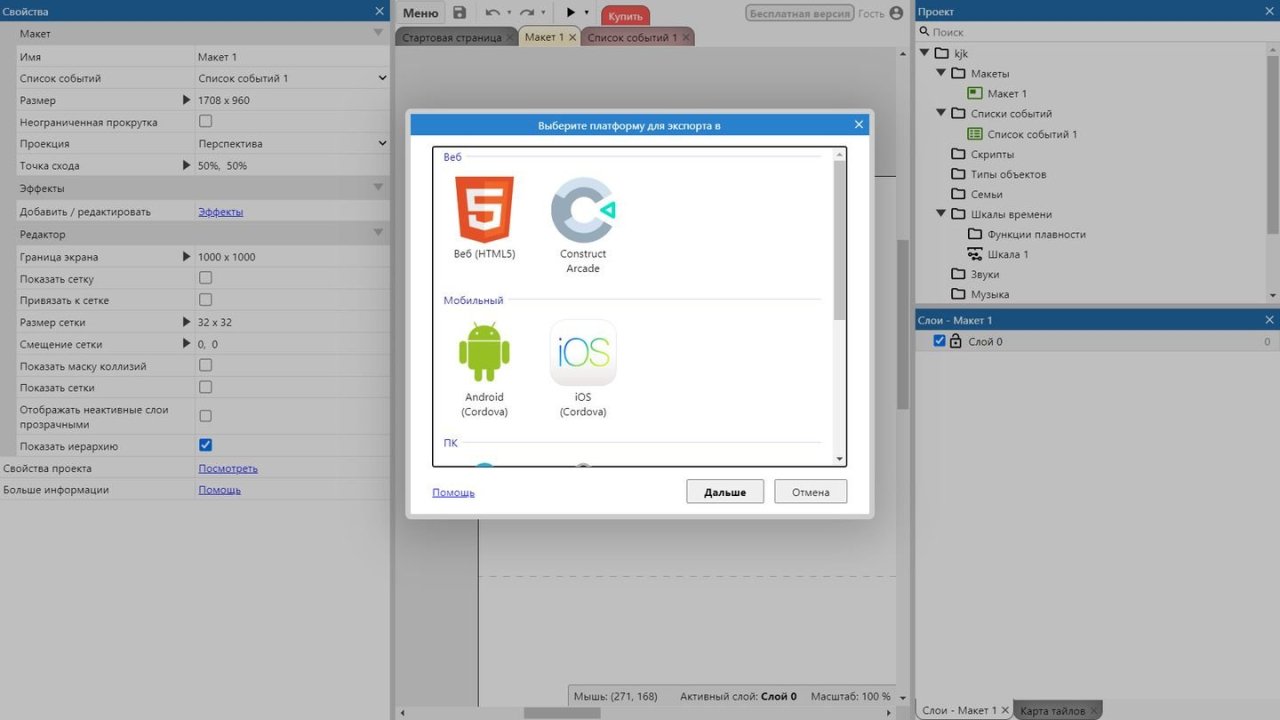Image resolution: width=1280 pixels, height=720 pixels.
Task: Click the guest account avatar icon
Action: [896, 13]
